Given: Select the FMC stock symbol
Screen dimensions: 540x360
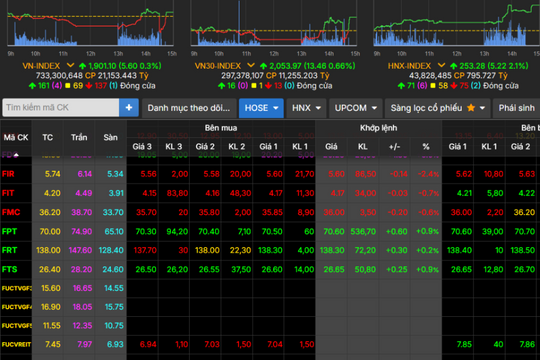Looking at the screenshot, I should click(11, 212).
